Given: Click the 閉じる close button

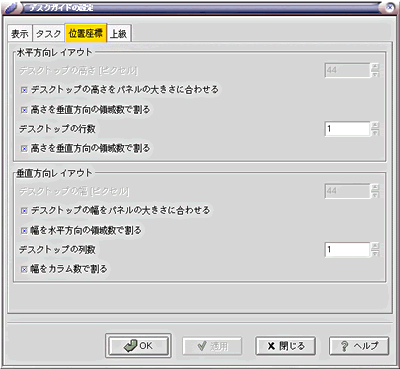Looking at the screenshot, I should [285, 346].
